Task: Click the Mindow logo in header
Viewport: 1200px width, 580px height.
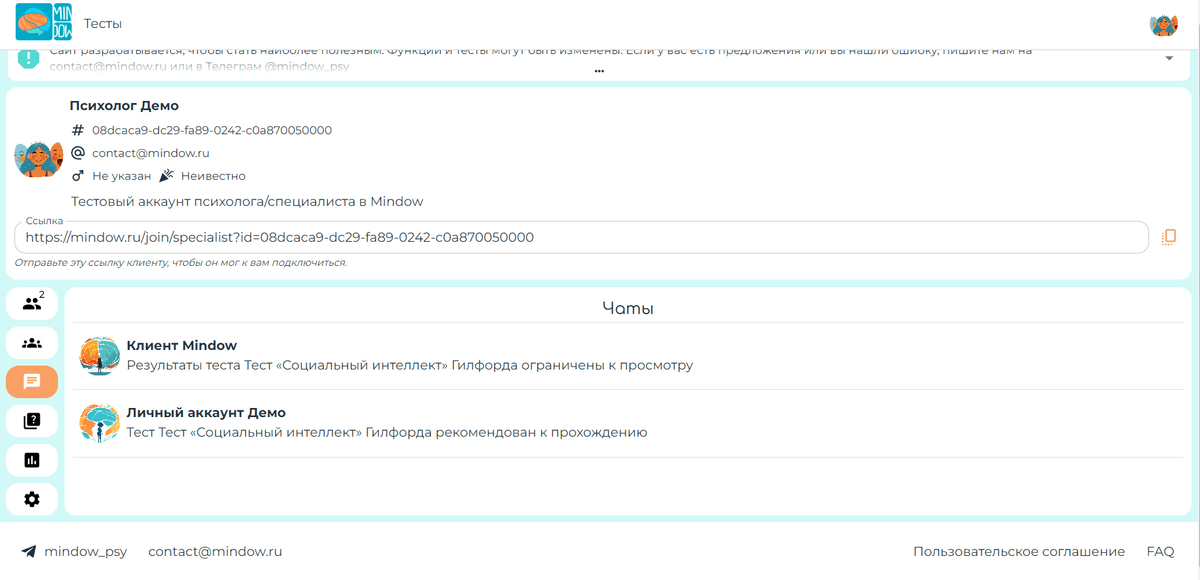Action: pyautogui.click(x=43, y=23)
